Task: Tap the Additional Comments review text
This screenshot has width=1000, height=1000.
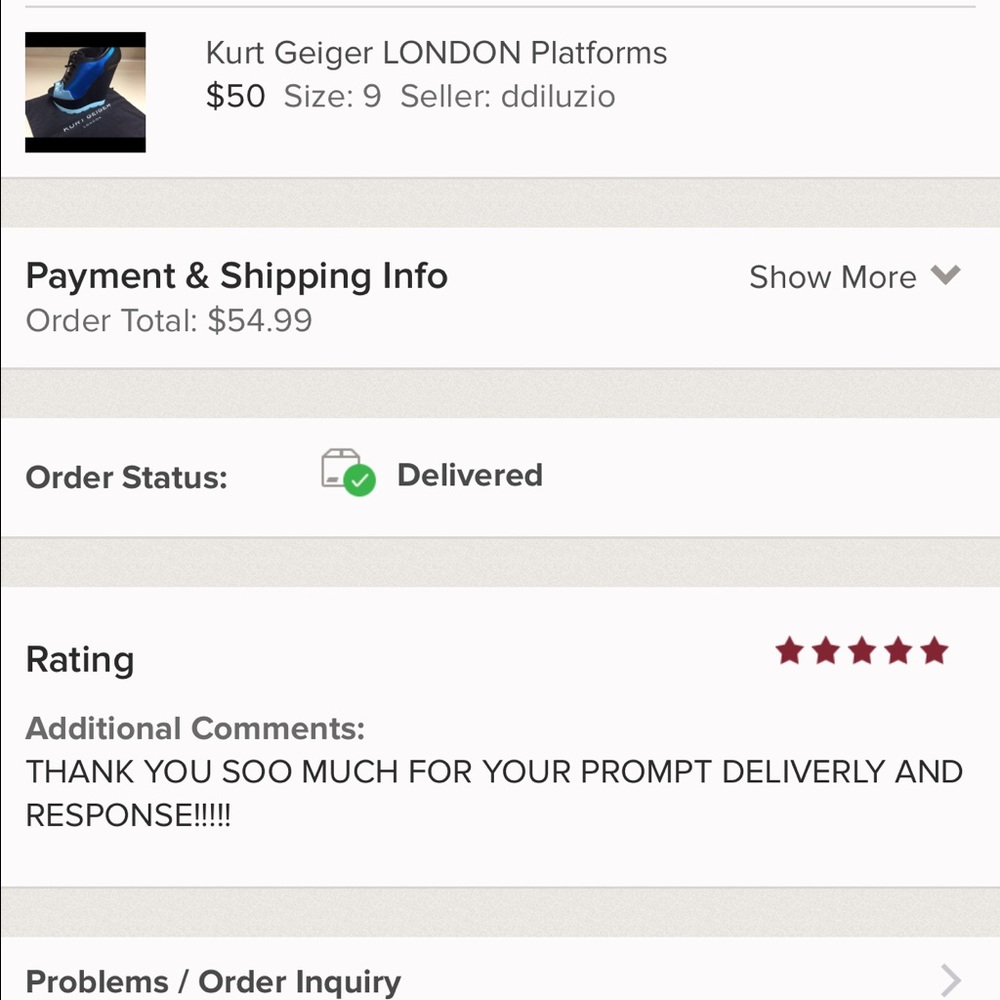Action: coord(494,793)
